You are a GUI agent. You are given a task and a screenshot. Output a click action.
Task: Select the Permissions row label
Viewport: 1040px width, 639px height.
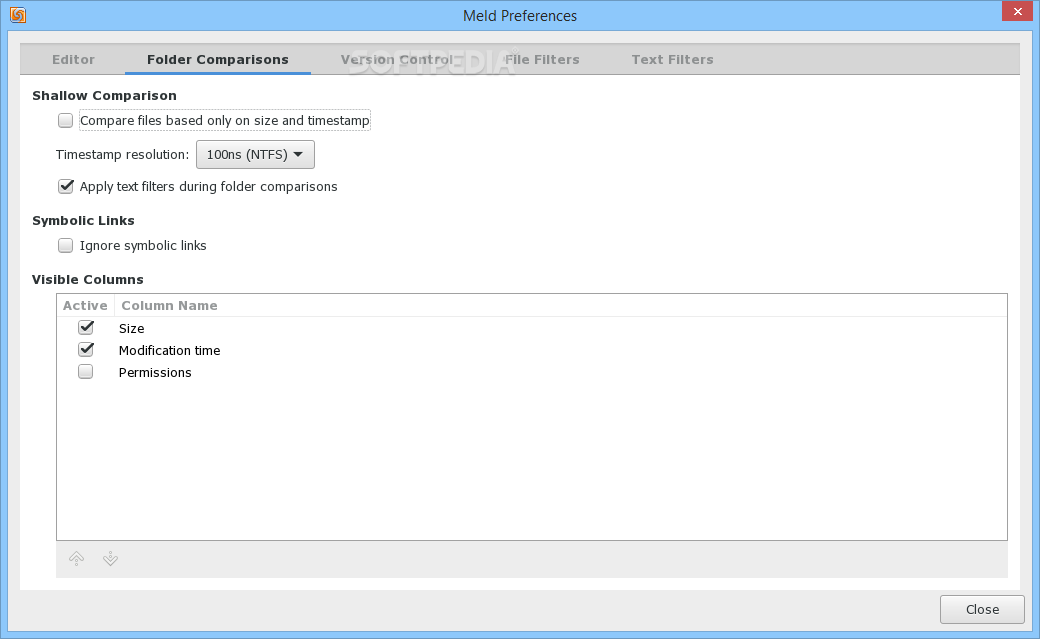155,372
